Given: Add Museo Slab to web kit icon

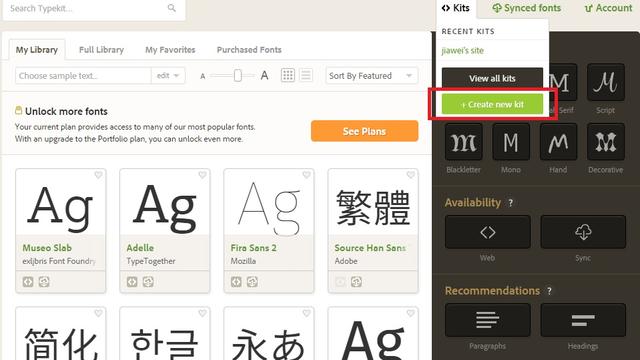Looking at the screenshot, I should point(28,282).
